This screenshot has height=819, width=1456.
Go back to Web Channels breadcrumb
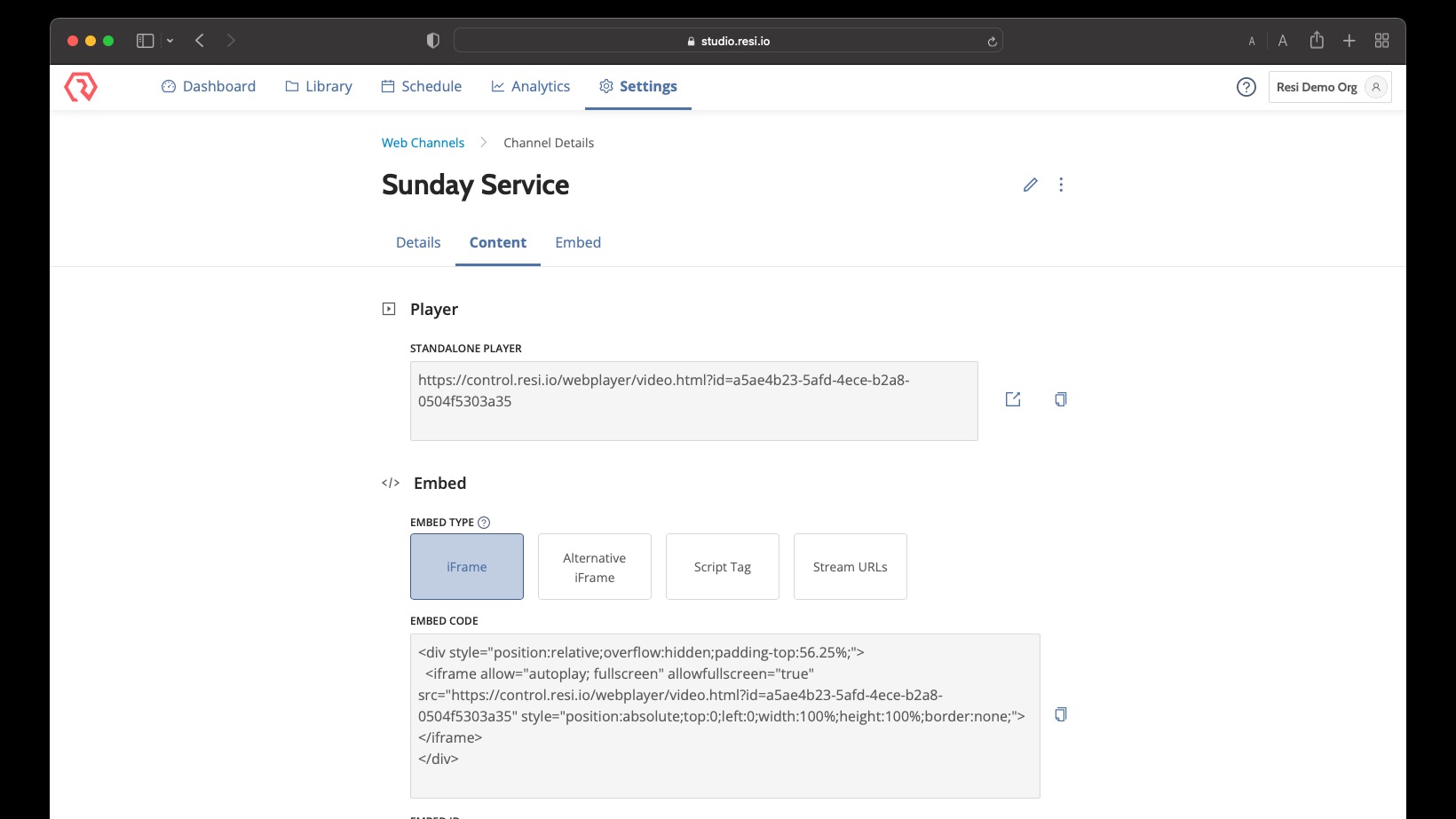[423, 143]
